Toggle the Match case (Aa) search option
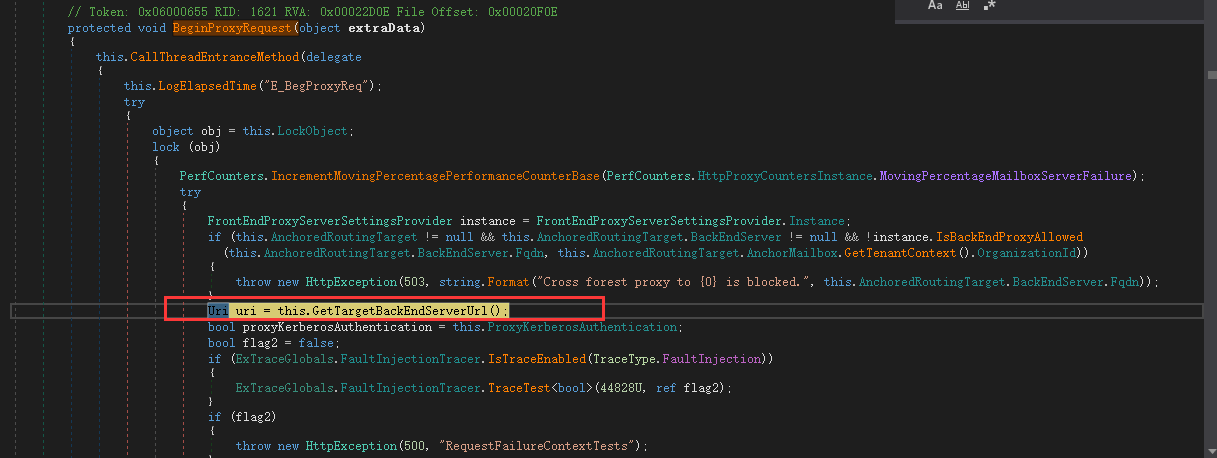 (935, 6)
